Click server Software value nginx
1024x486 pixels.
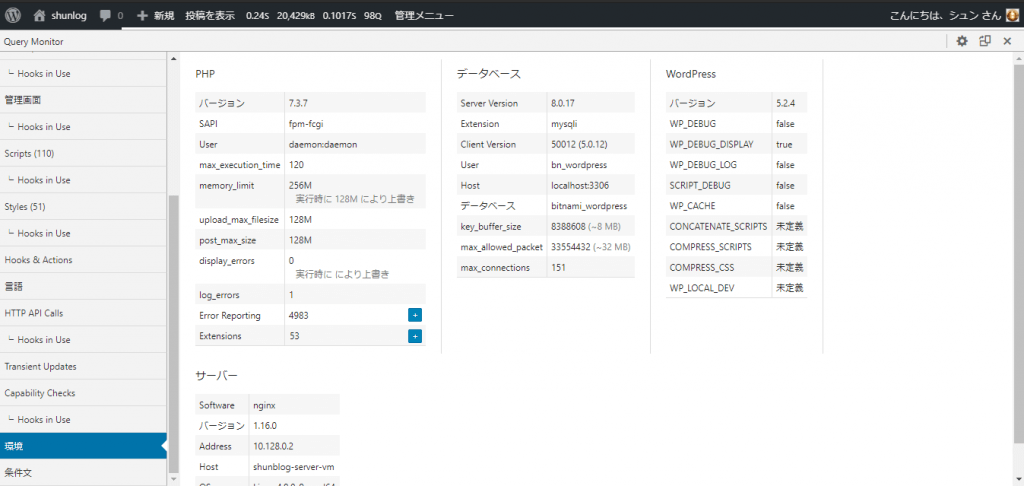264,405
